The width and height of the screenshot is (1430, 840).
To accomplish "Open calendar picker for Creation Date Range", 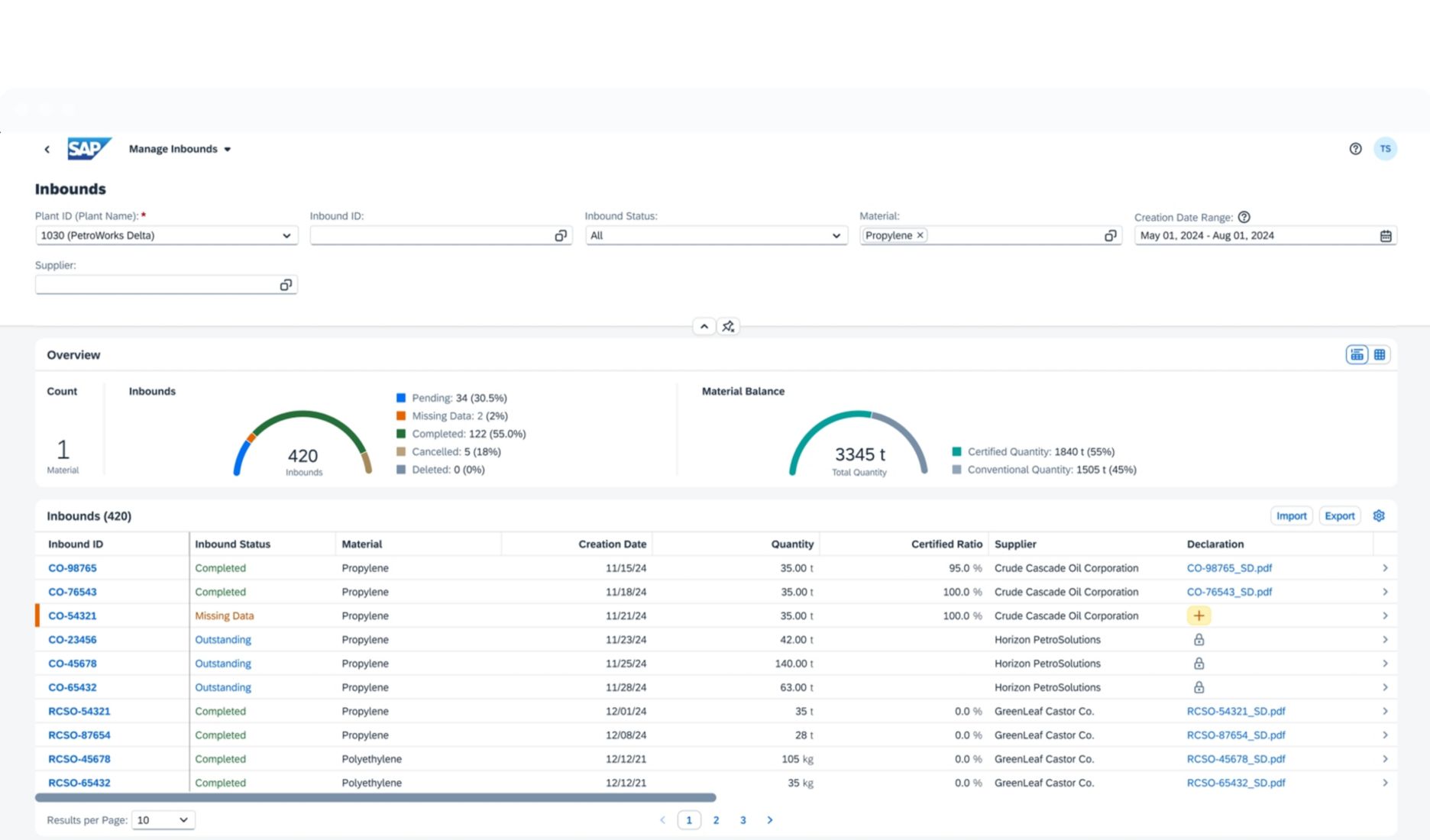I will coord(1386,236).
